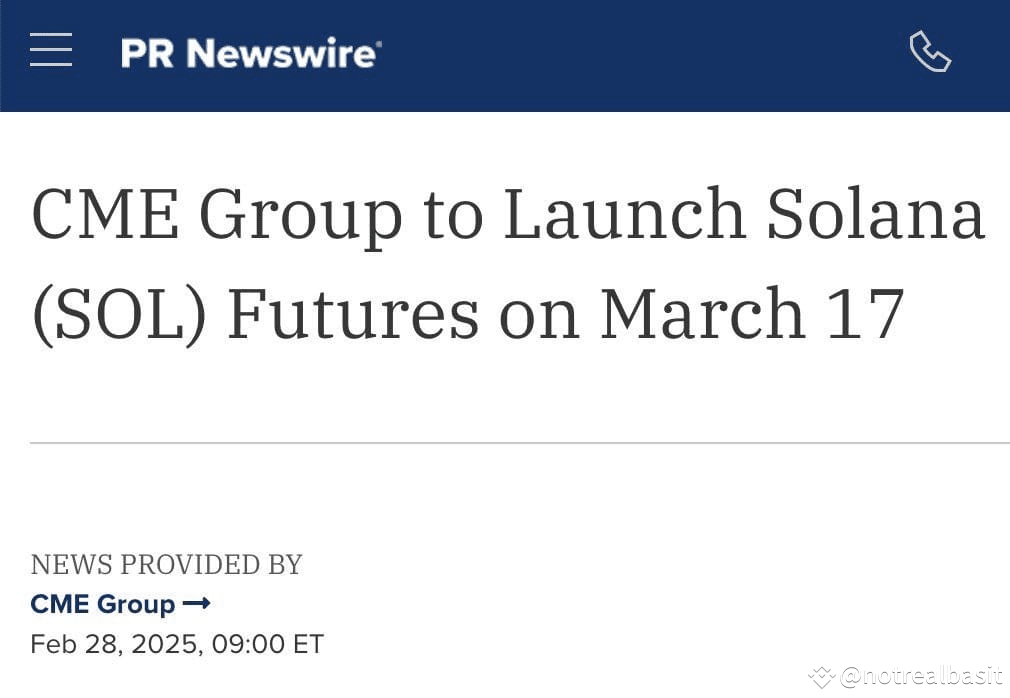Click the arrow beside CME Group

(x=196, y=603)
